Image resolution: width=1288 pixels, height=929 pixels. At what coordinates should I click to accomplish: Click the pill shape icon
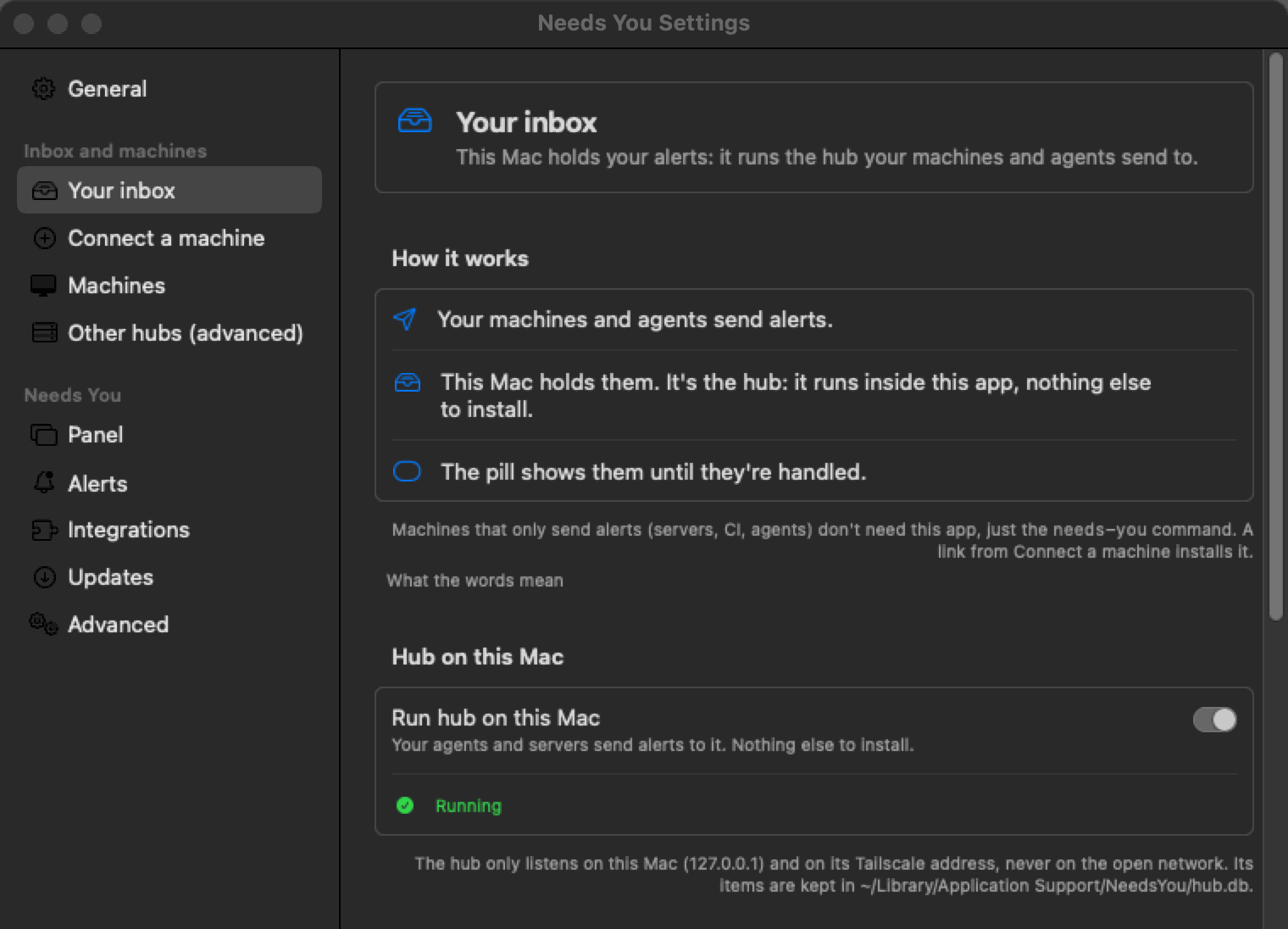408,471
